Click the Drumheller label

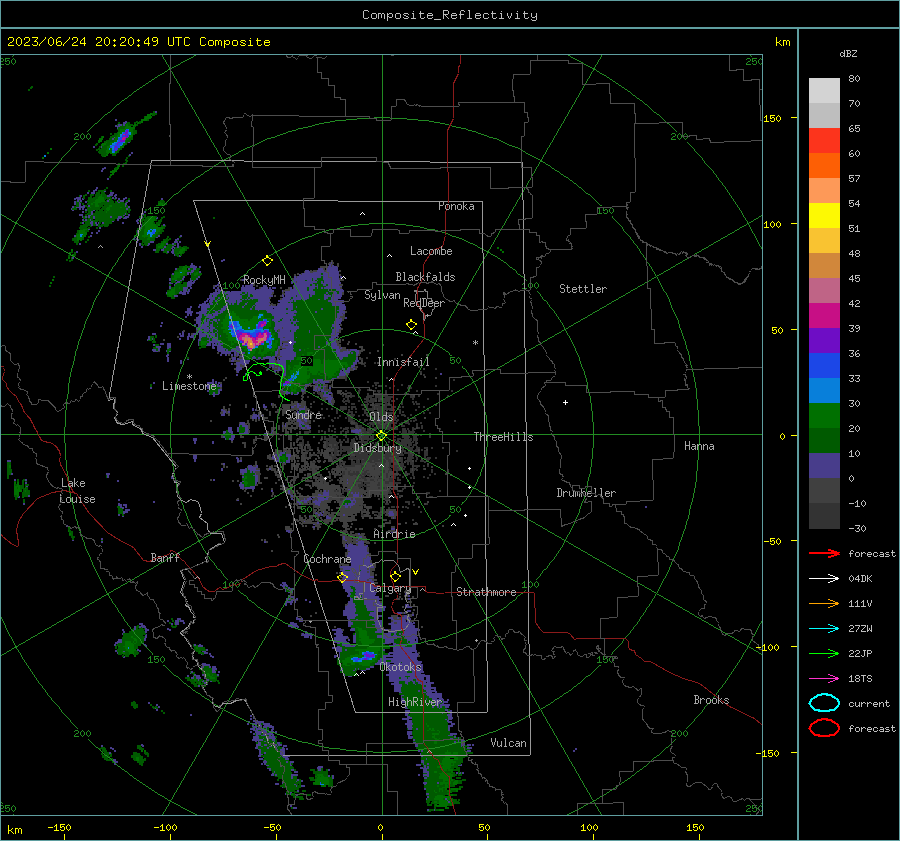coord(586,493)
